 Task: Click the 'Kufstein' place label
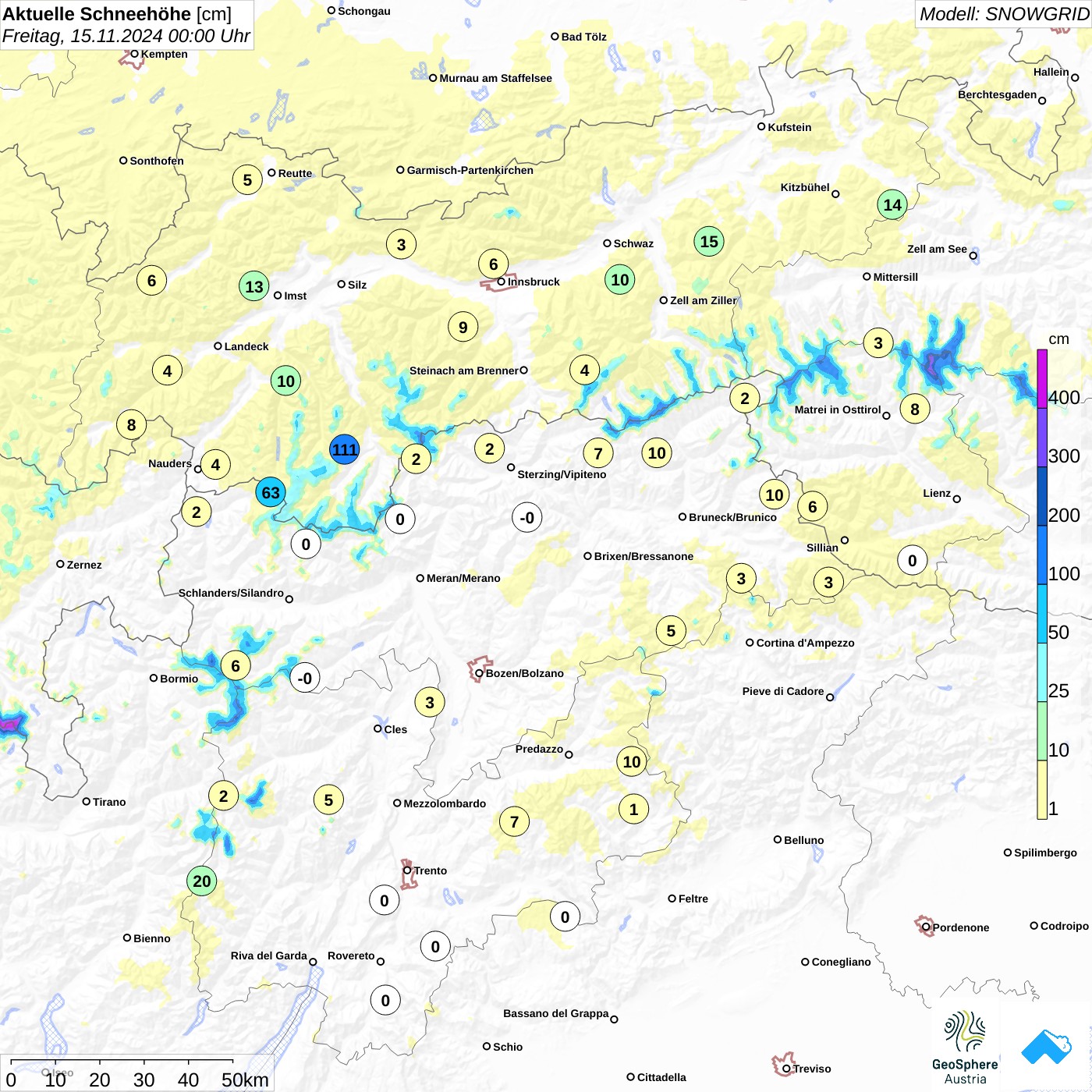[789, 127]
